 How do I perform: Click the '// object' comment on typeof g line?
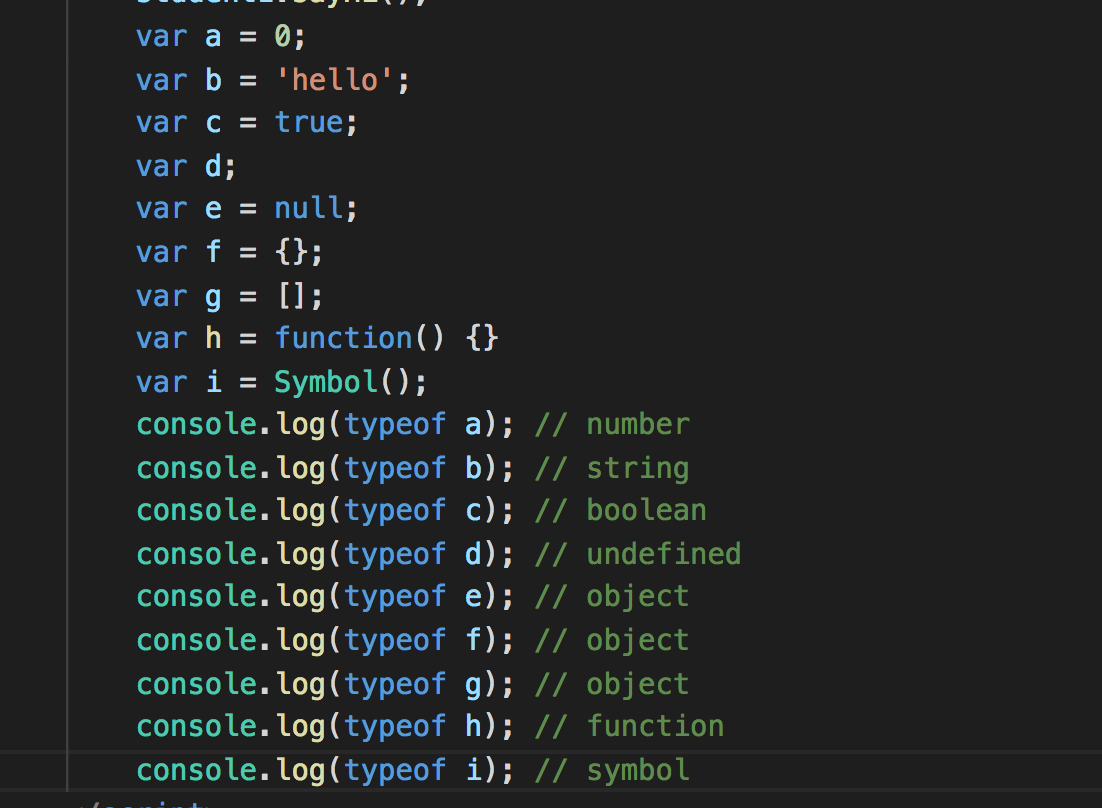coord(612,684)
